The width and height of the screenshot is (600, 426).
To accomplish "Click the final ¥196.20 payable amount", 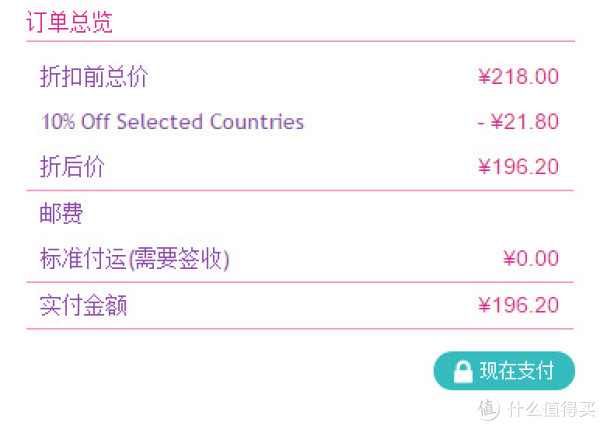I will click(x=518, y=305).
